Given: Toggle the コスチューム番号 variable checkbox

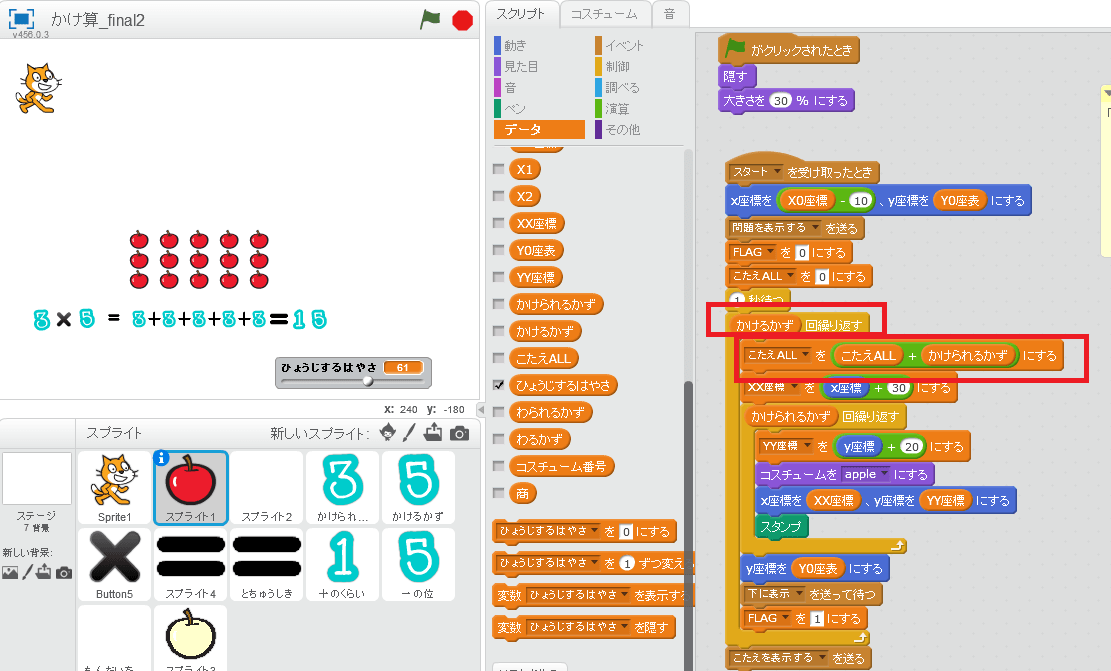Looking at the screenshot, I should (x=499, y=466).
